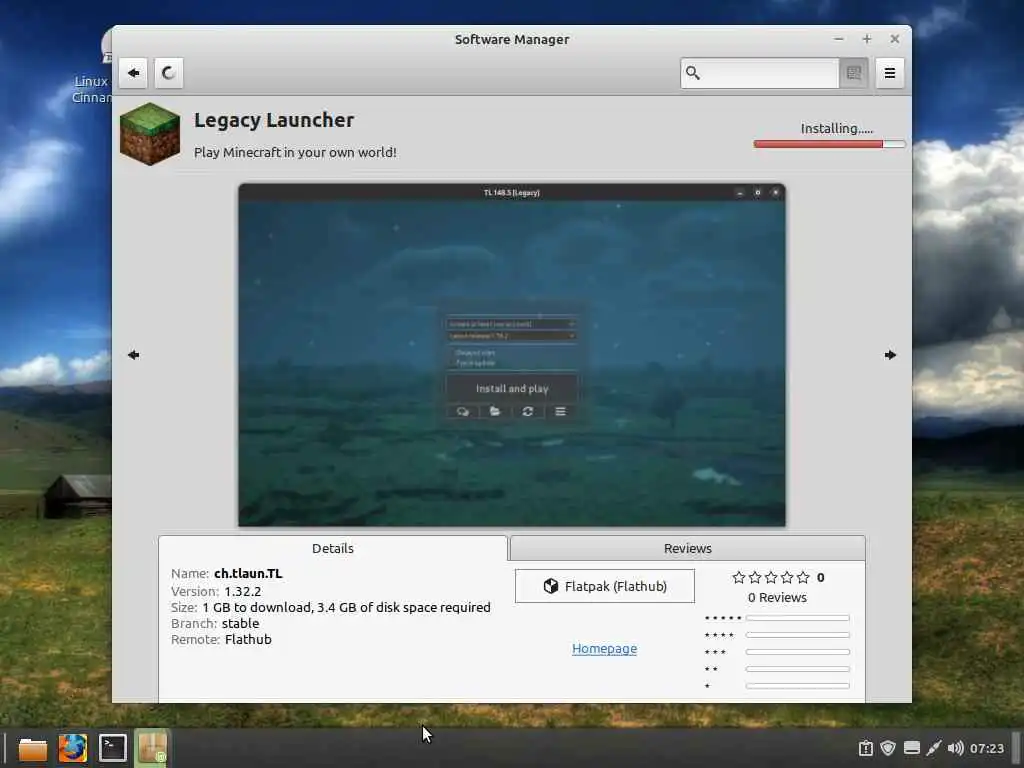Image resolution: width=1024 pixels, height=768 pixels.
Task: Click the one-star rating bar
Action: (x=797, y=686)
